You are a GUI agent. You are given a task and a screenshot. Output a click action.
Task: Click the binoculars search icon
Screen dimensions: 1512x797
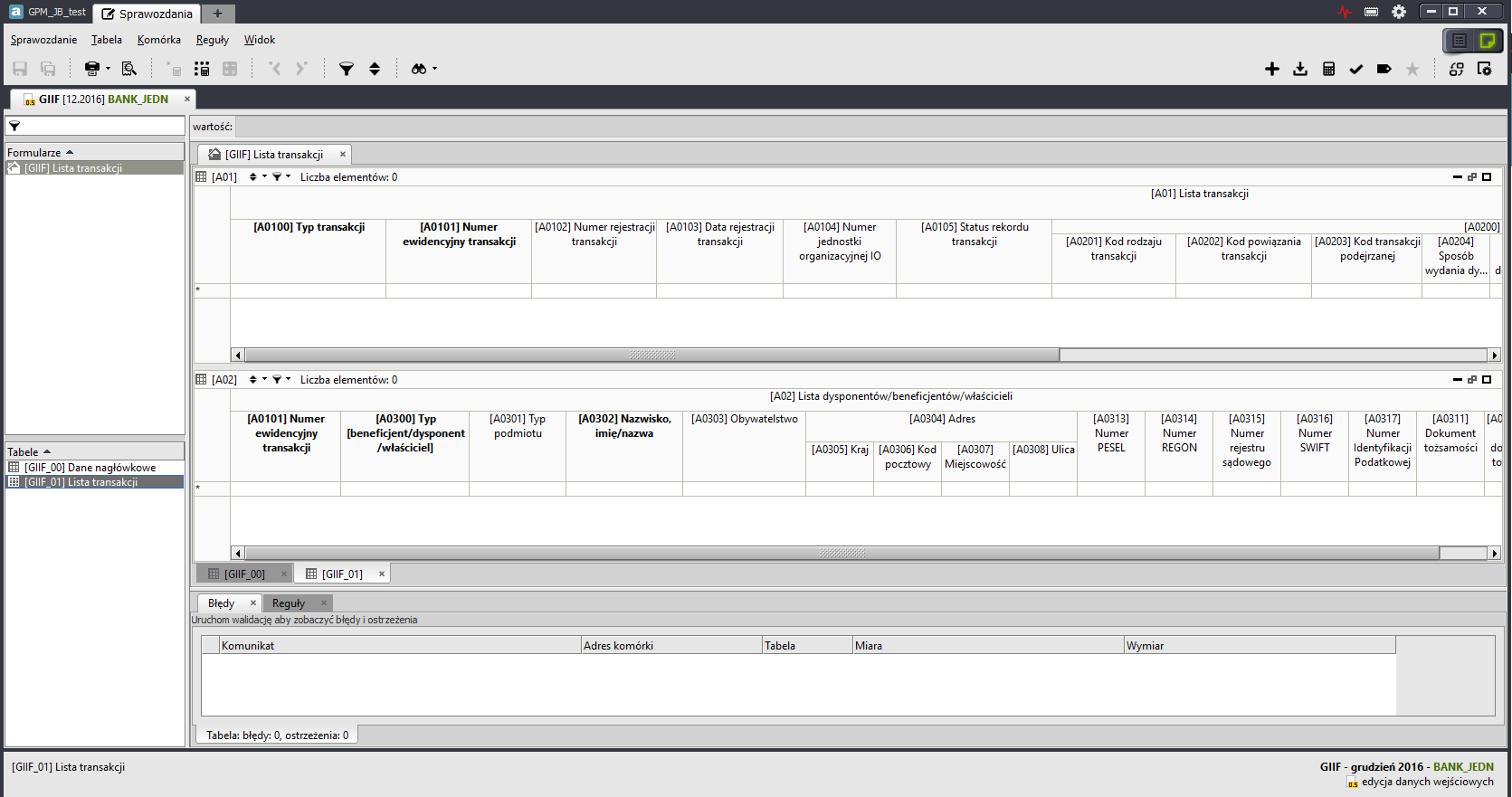coord(419,69)
